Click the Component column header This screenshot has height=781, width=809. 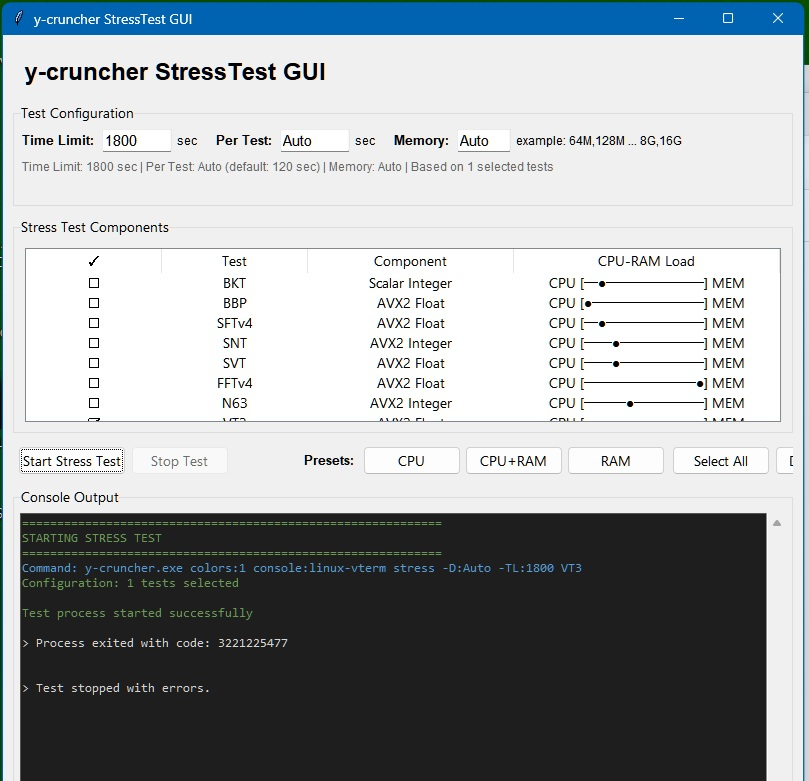tap(410, 261)
